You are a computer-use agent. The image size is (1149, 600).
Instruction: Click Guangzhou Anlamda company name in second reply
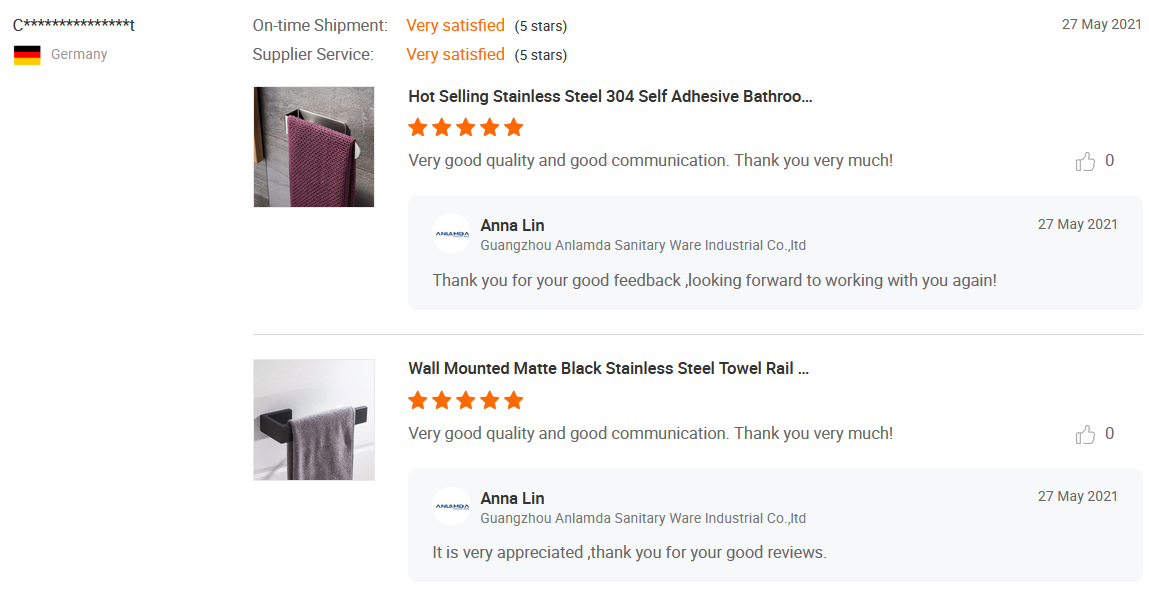643,518
